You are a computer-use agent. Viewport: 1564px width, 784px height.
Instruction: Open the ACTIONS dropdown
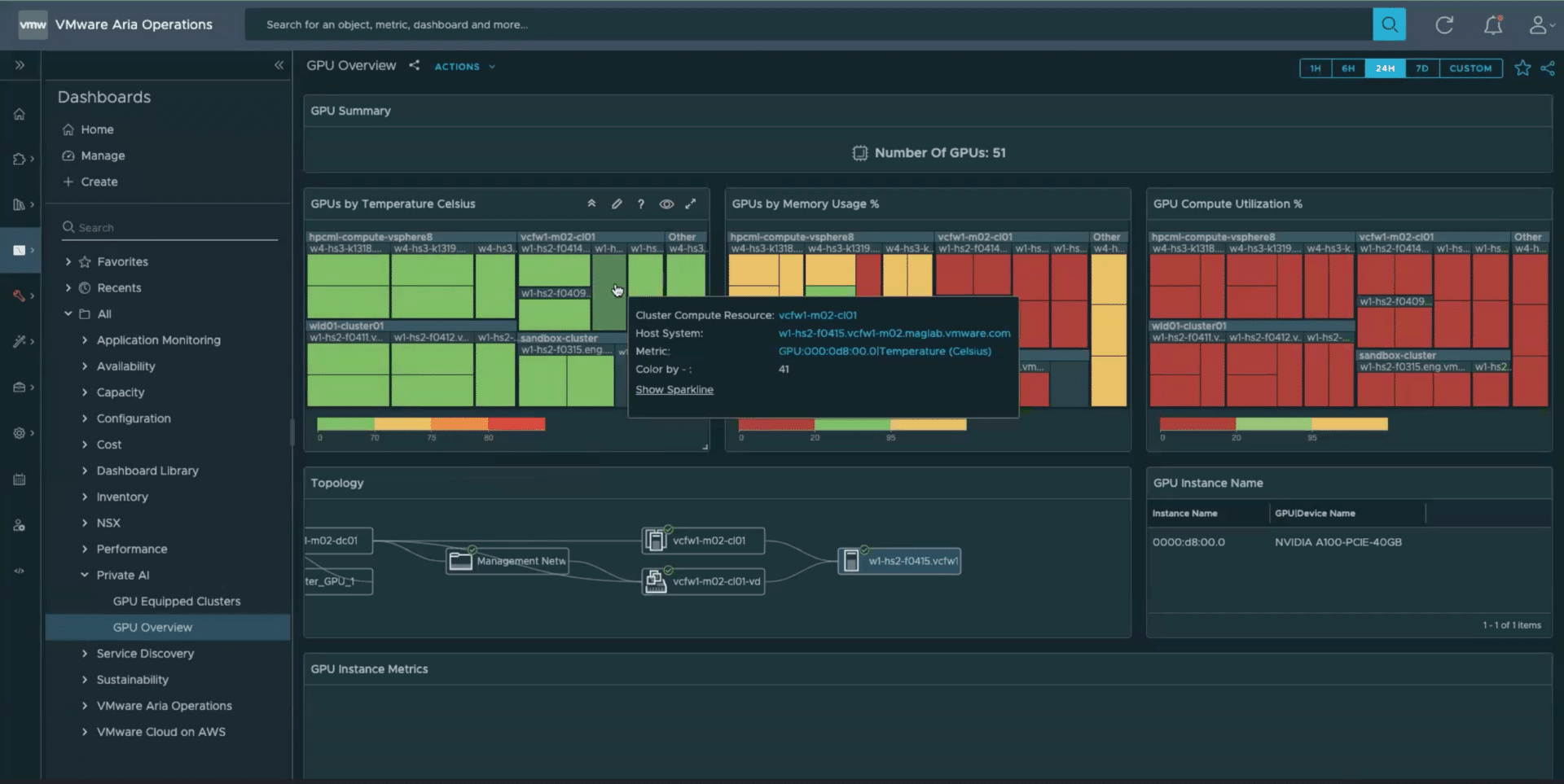pyautogui.click(x=464, y=67)
